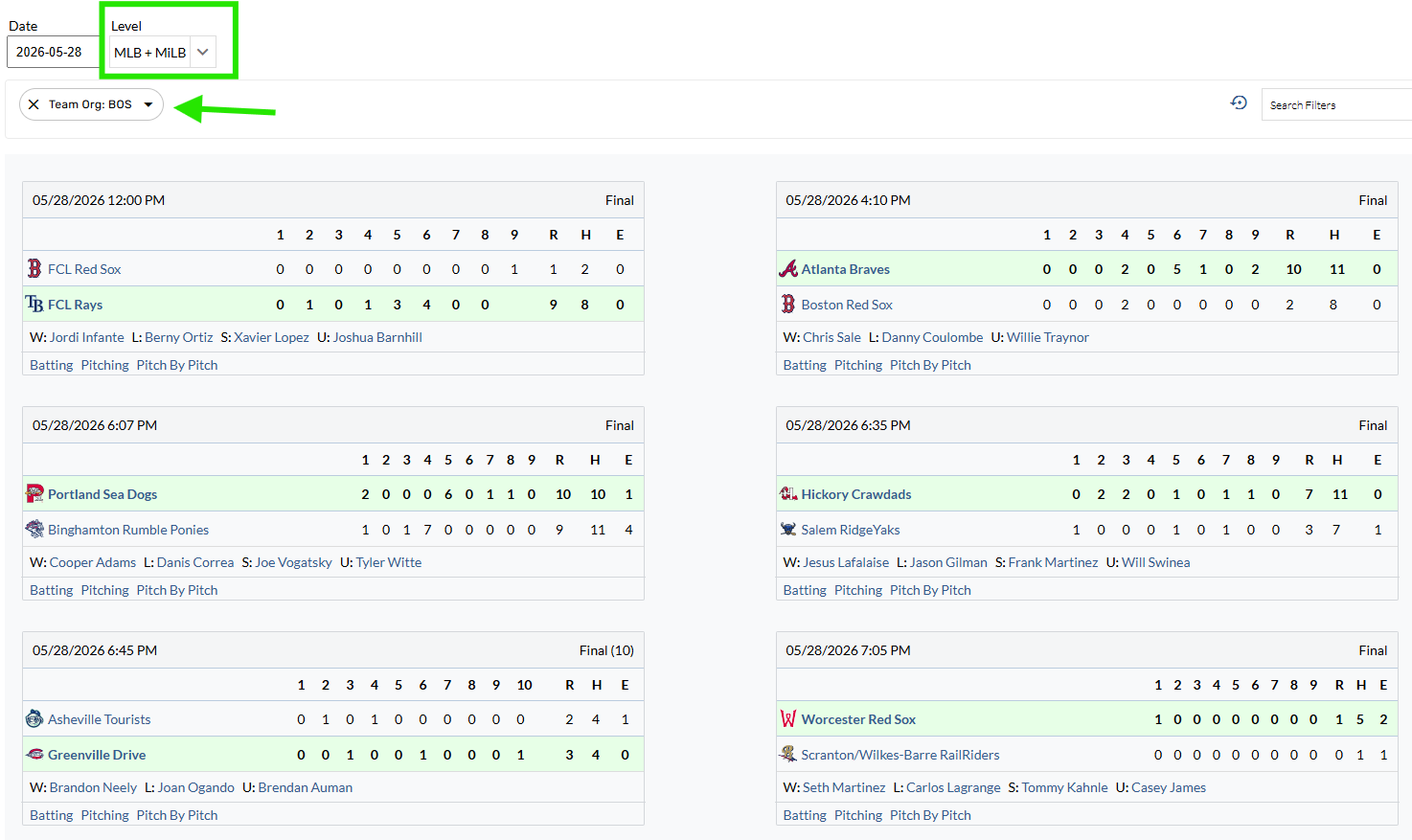Viewport: 1412px width, 840px height.
Task: Open Portland Sea Dogs team link
Action: coord(102,494)
